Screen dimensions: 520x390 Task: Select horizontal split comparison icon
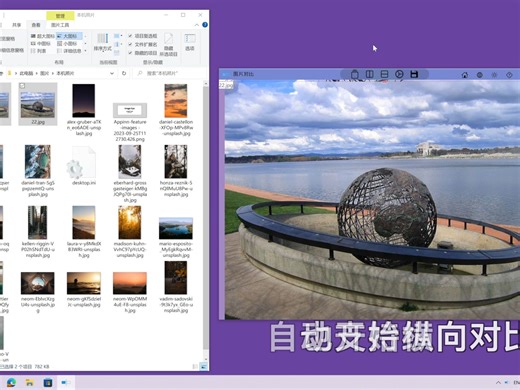(384, 74)
